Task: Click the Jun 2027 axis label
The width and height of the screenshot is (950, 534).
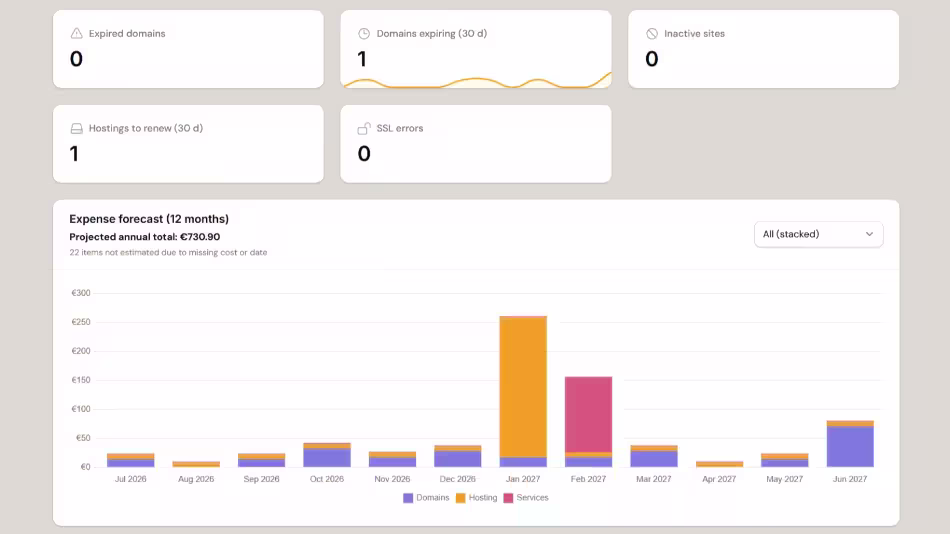Action: pos(850,479)
